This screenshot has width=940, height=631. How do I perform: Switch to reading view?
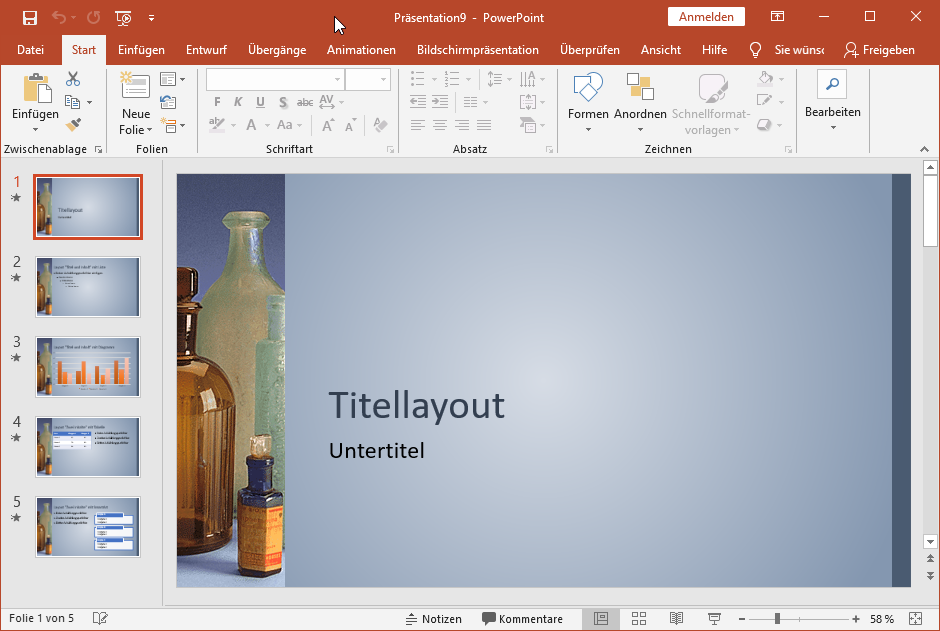pos(676,618)
